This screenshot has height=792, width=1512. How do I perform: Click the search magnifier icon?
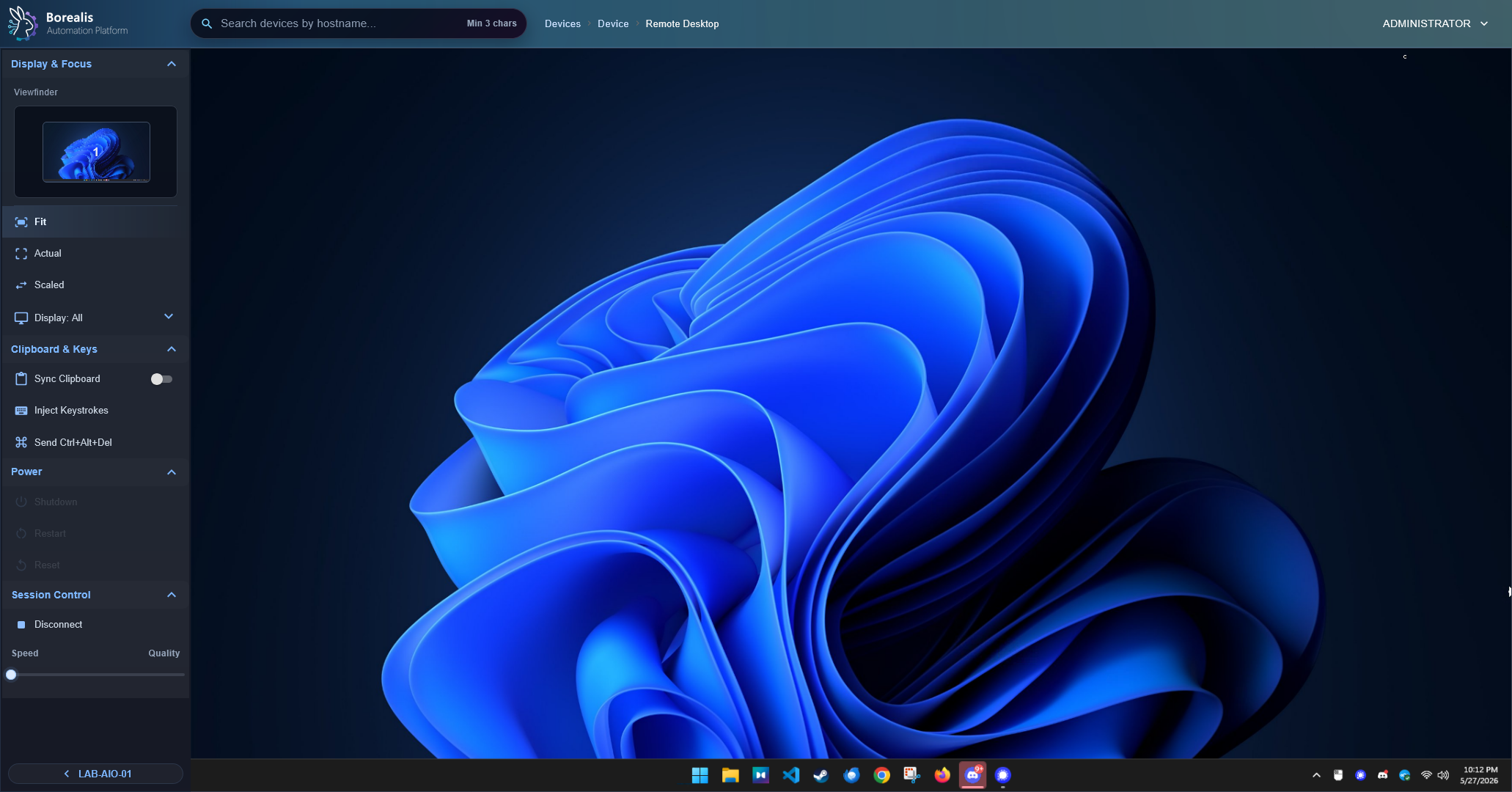(x=207, y=23)
